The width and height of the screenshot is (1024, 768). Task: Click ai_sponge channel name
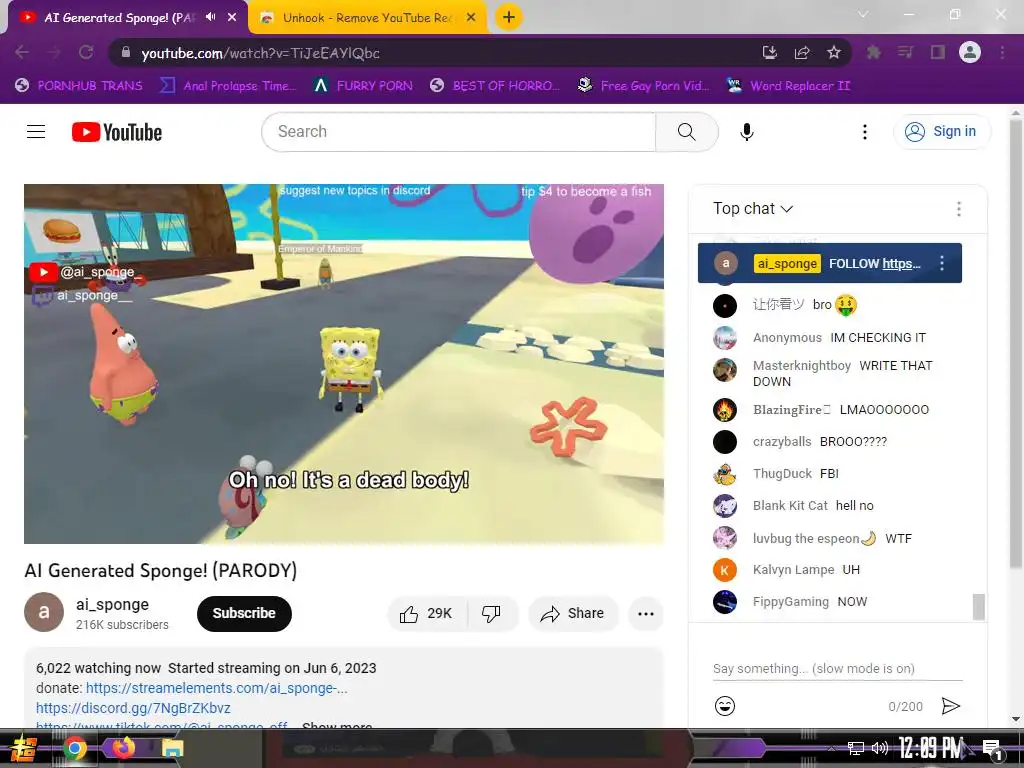click(x=112, y=604)
